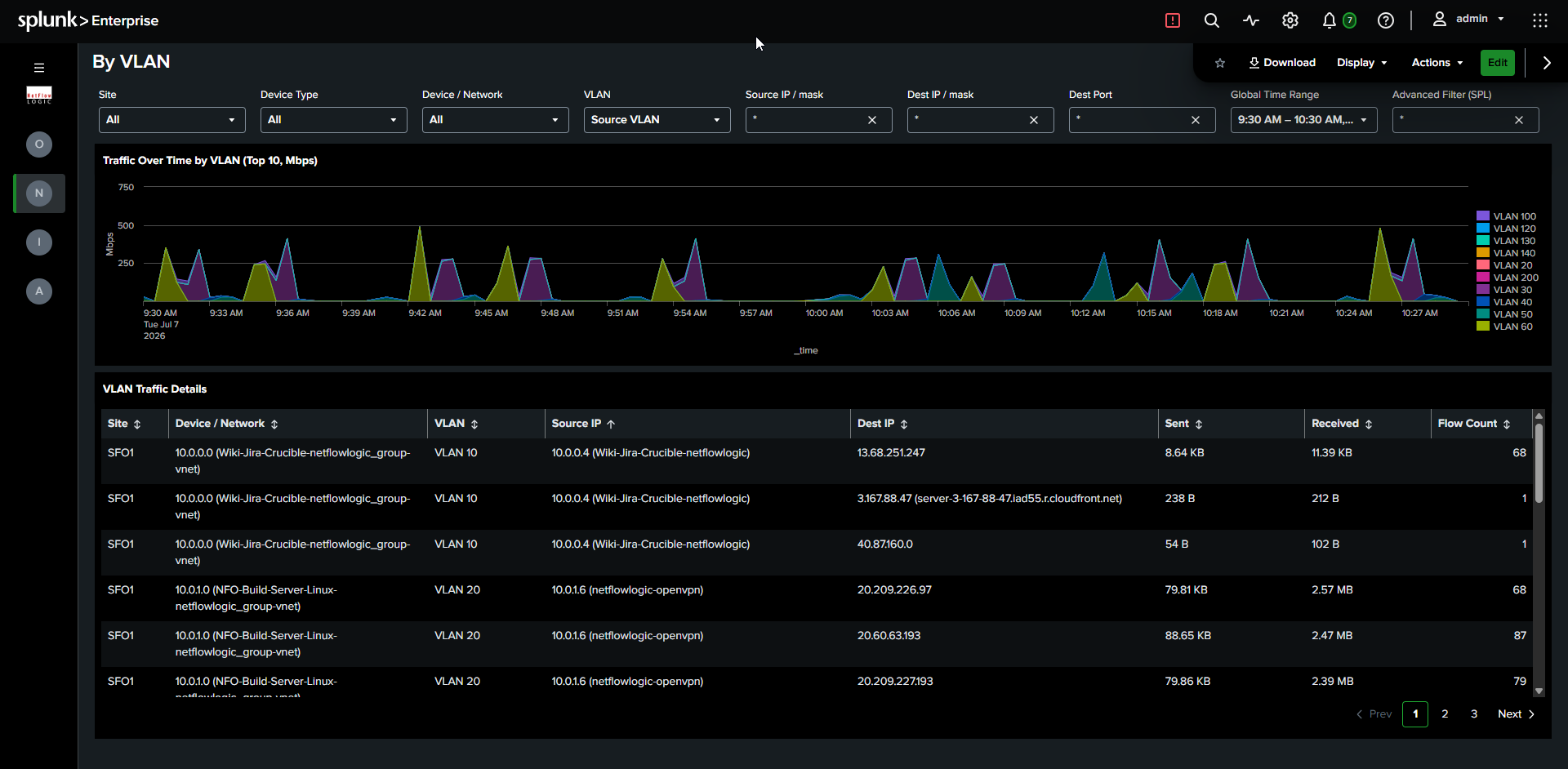Open the Global Time Range picker
1568x769 pixels.
tap(1303, 120)
